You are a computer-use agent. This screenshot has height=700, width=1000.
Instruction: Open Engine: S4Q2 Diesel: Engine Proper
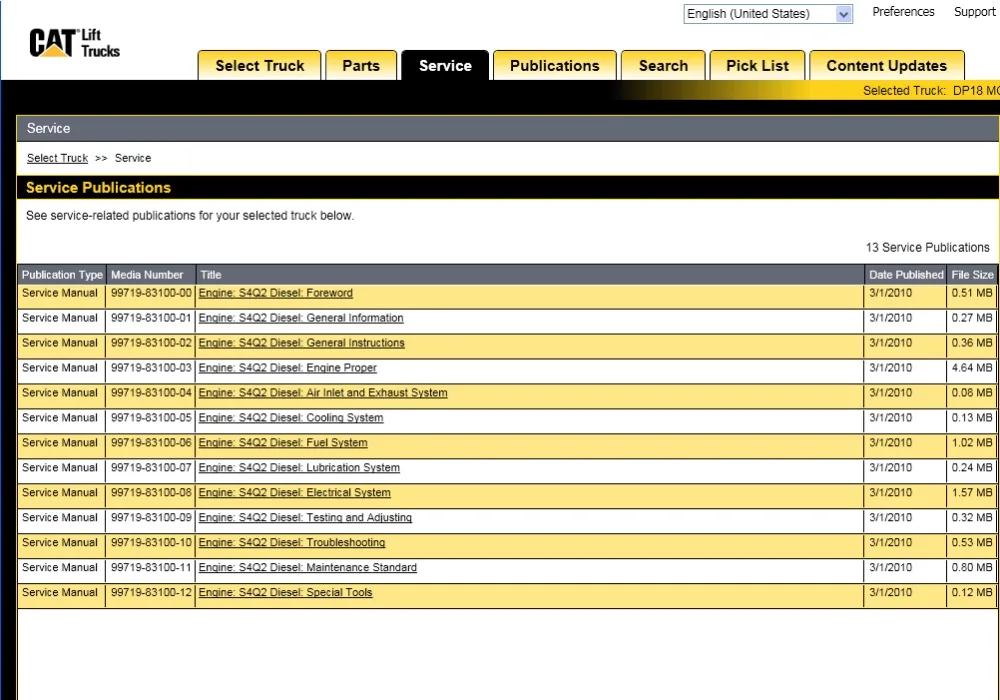pos(288,368)
